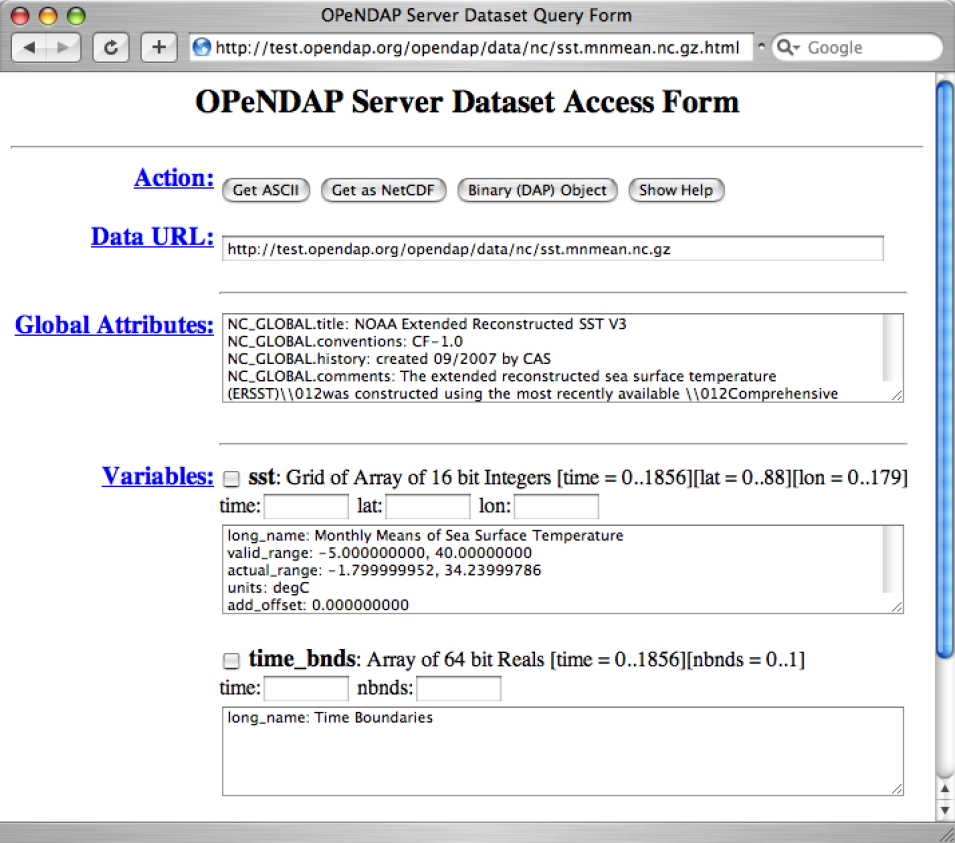The image size is (955, 843).
Task: Click the Binary (DAP) Object button
Action: 537,190
